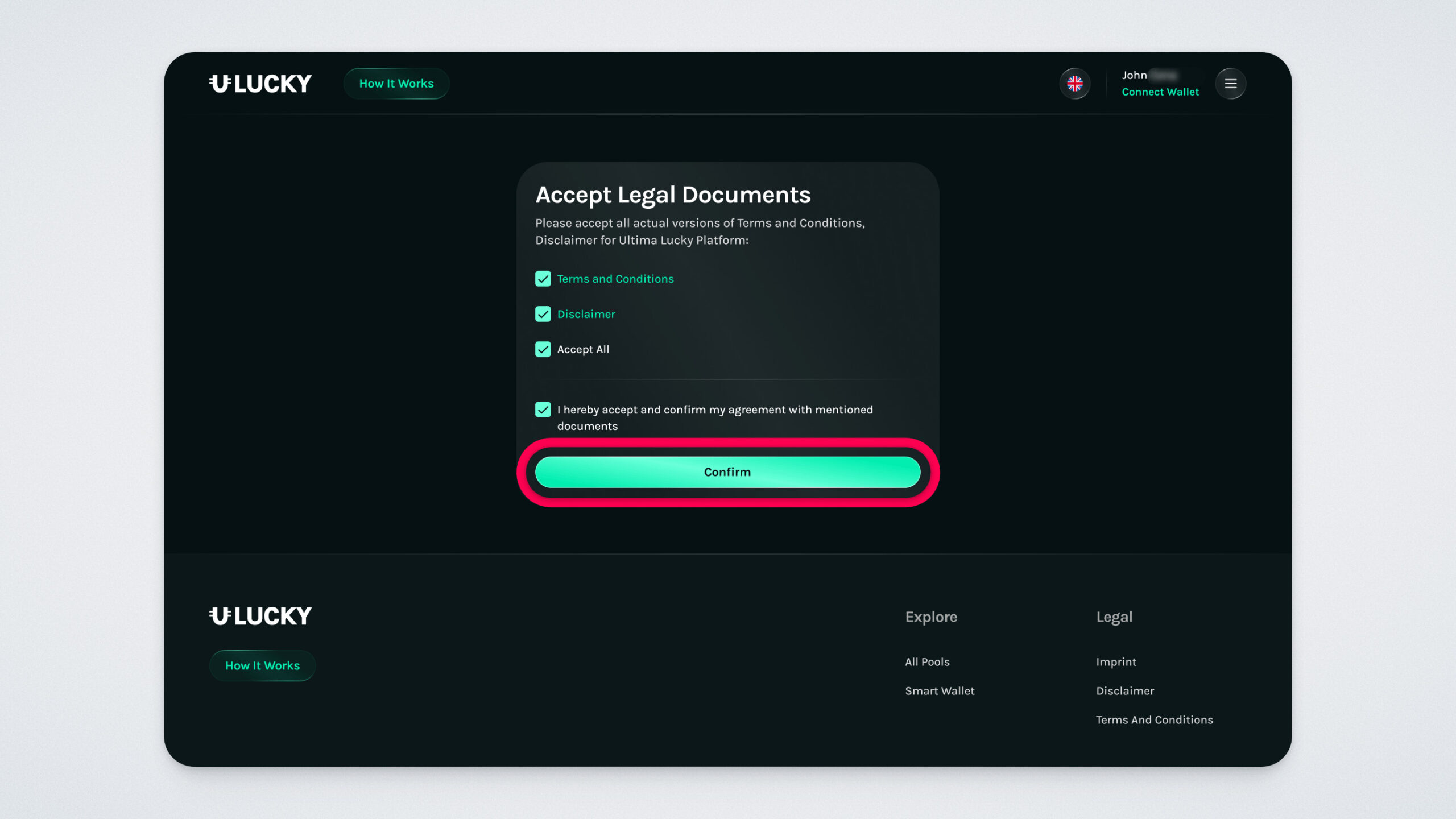Screen dimensions: 1456x819
Task: Click the U Lucky logo in header
Action: 260,84
